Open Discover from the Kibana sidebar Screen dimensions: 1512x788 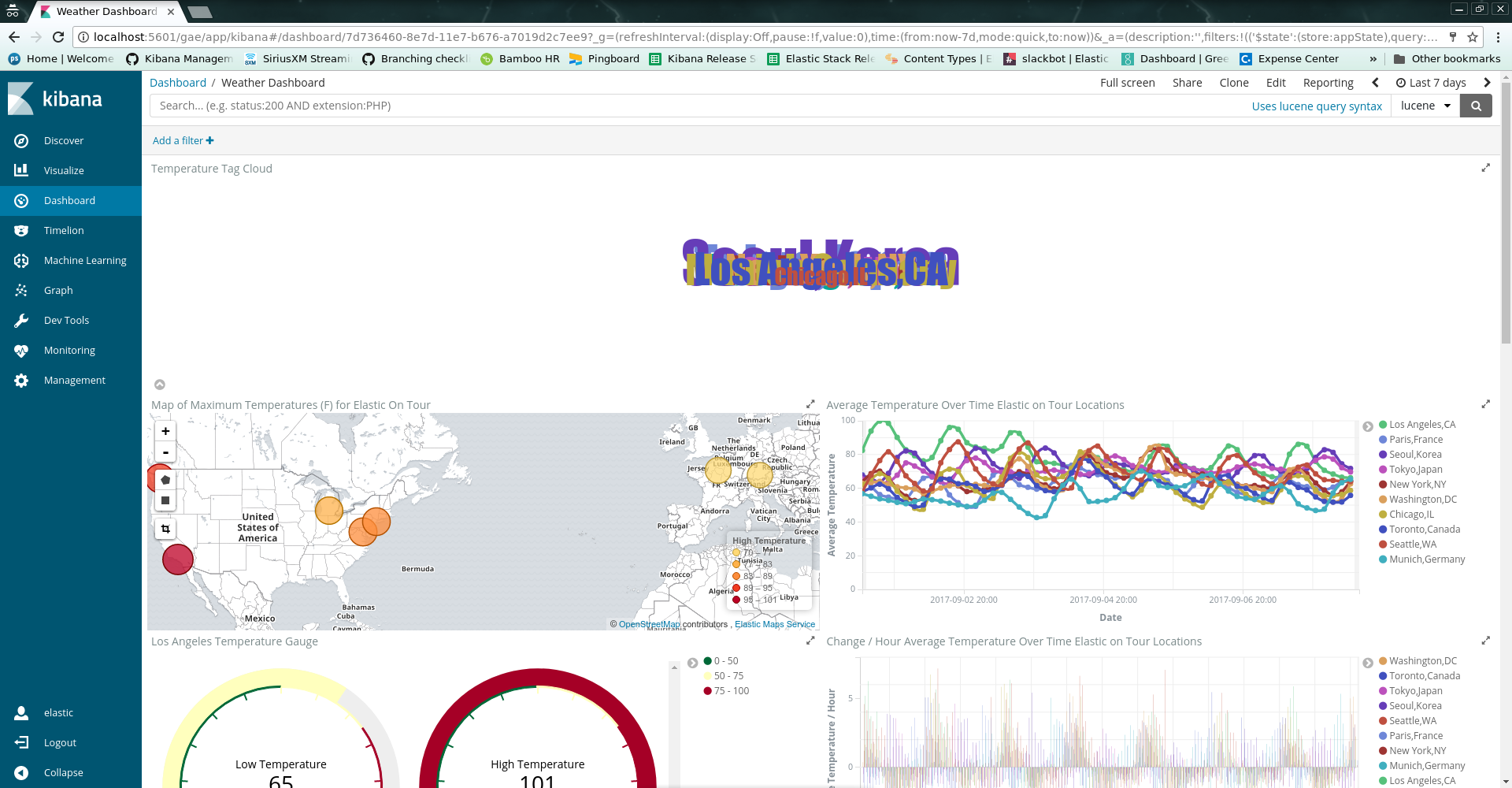(x=64, y=140)
